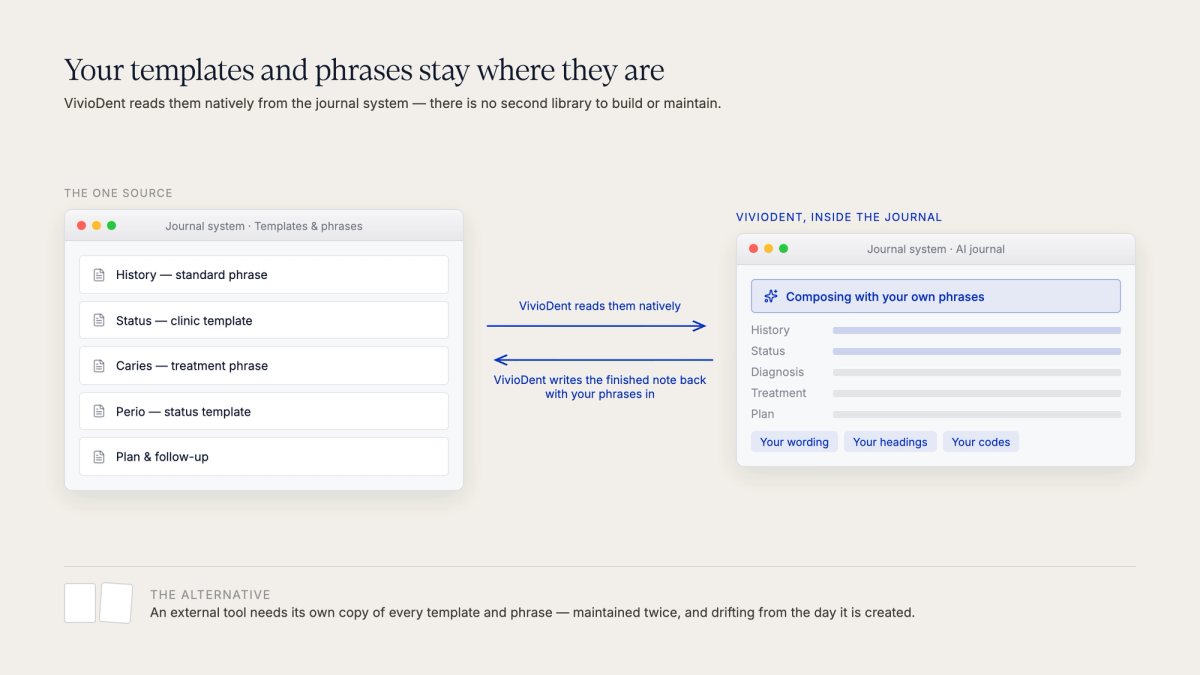Click the subtitle about no second library
Viewport: 1200px width, 675px height.
click(x=392, y=103)
